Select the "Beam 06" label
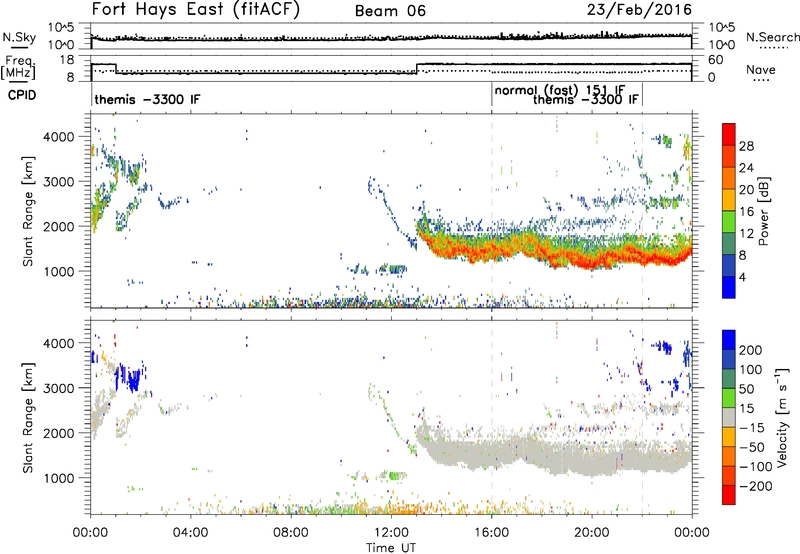Viewport: 800px width, 554px height. [390, 11]
